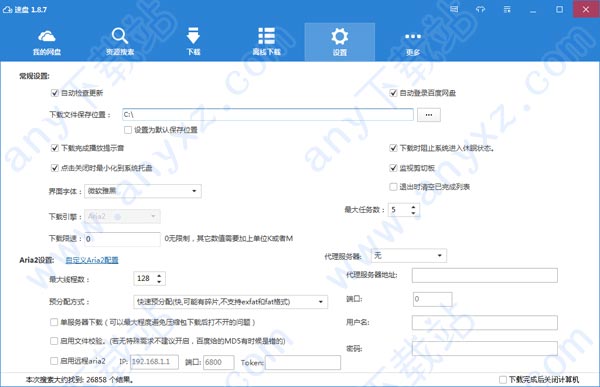600x387 pixels.
Task: Open the 自定义Aria2配置 link
Action: click(x=92, y=260)
